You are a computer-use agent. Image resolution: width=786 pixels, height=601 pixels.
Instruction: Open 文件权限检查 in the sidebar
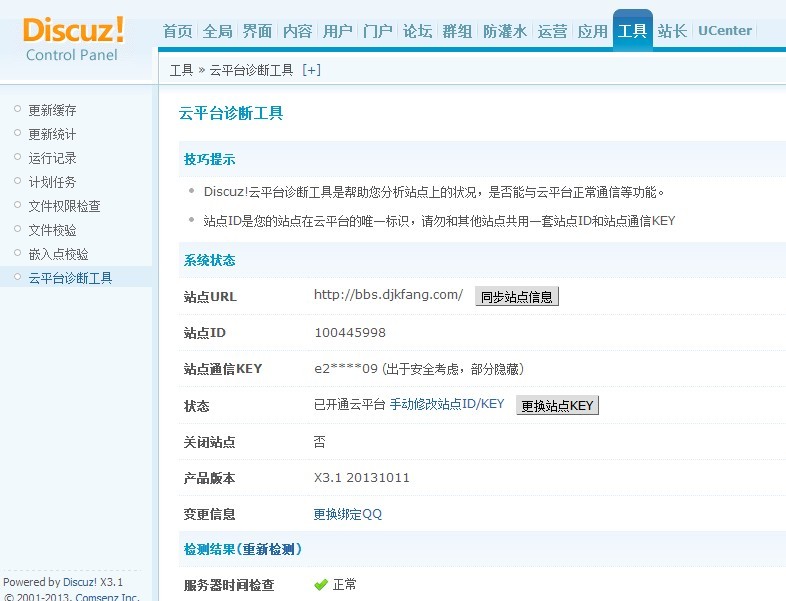tap(64, 206)
